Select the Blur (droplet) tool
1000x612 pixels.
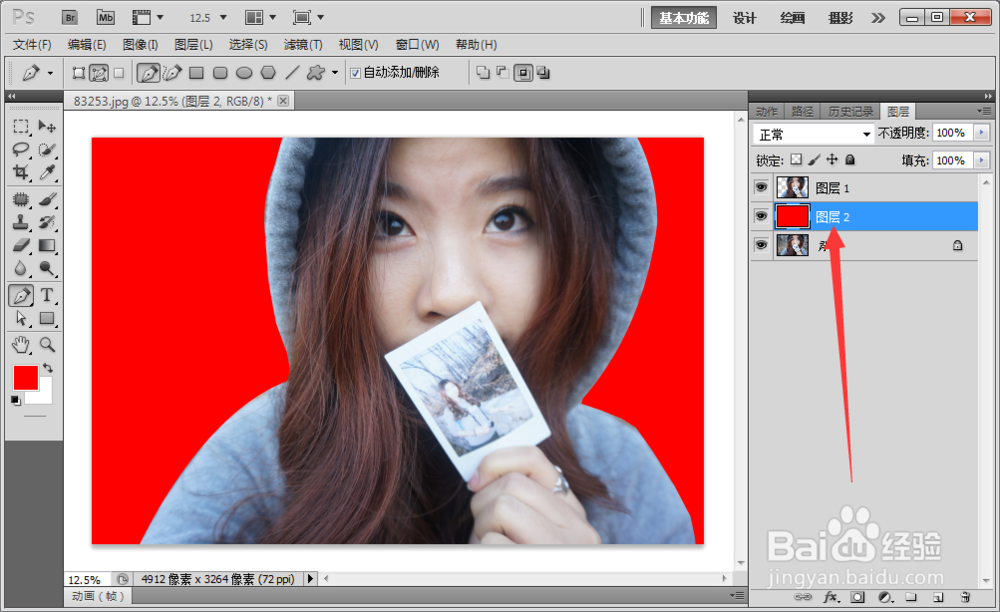coord(21,268)
